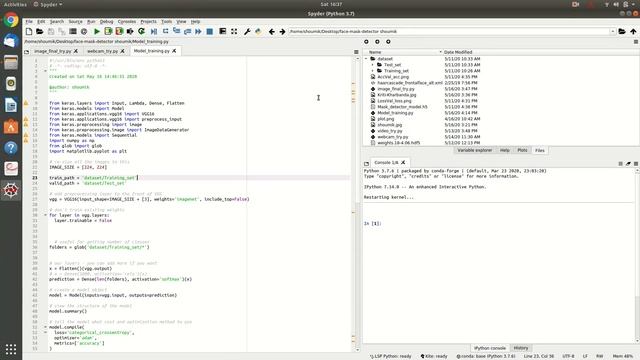Open the Projects menu
The image size is (640, 360).
tap(148, 22)
